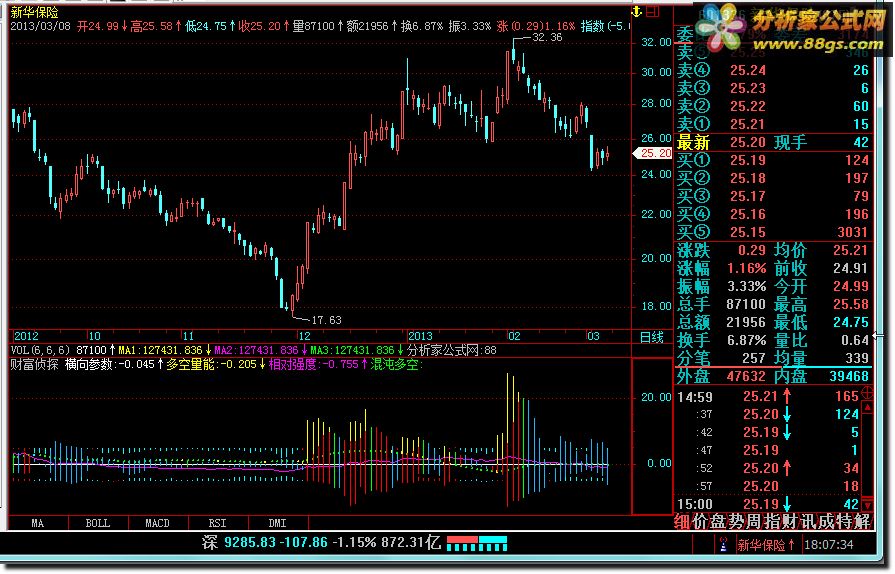Viewport: 895px width, 574px height.
Task: Select the 周 tab in the side panel
Action: click(x=753, y=521)
